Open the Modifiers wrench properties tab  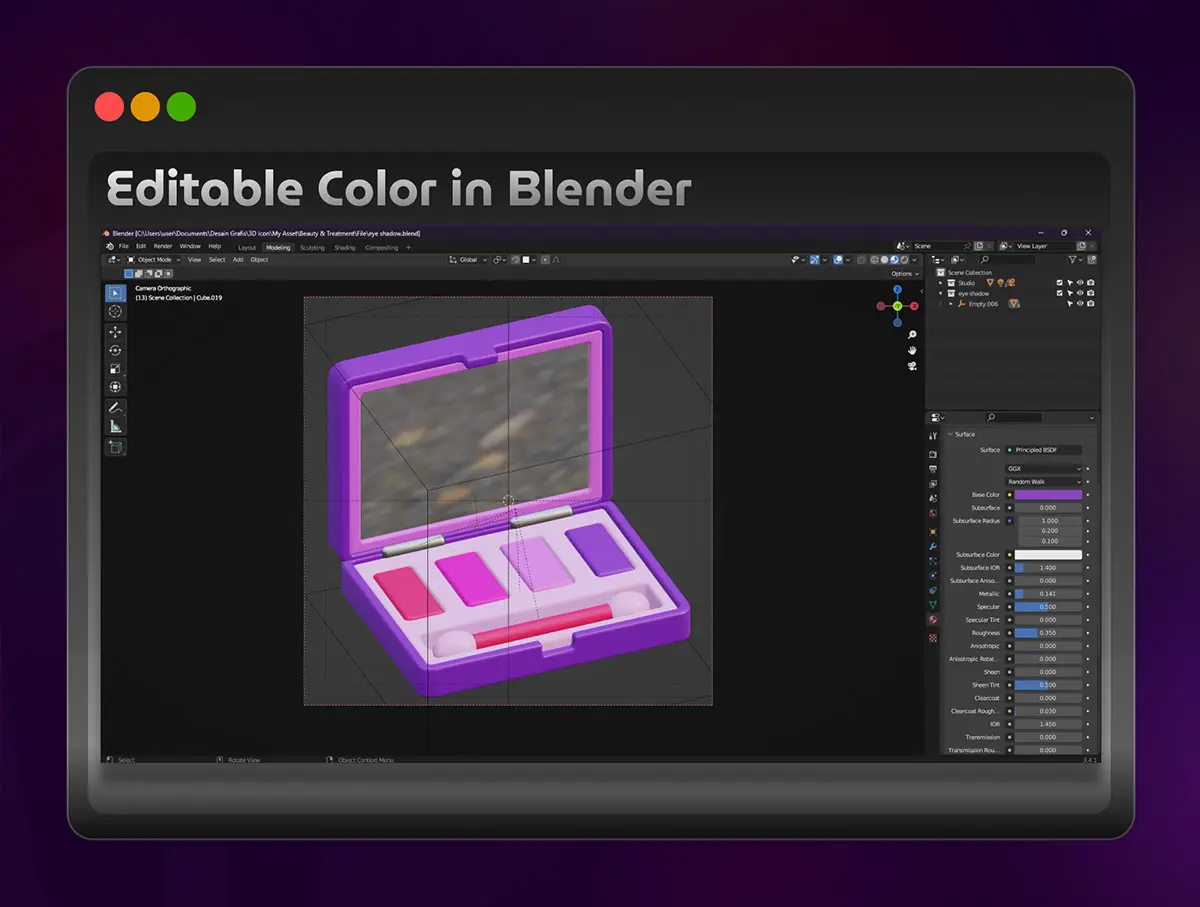coord(933,547)
